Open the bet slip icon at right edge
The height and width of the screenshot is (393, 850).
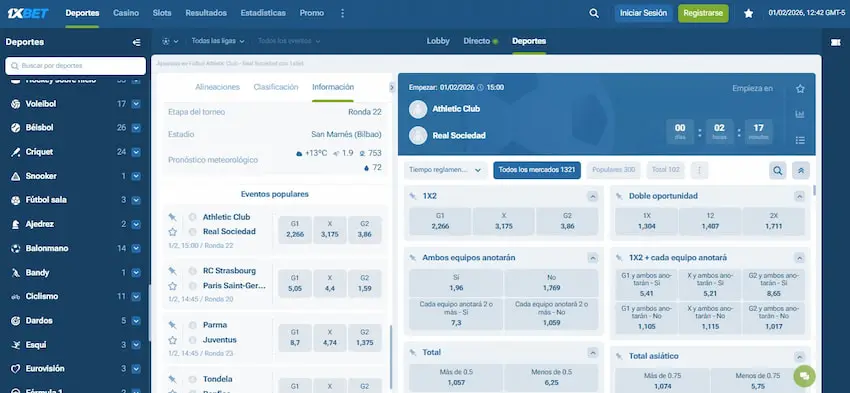coord(835,42)
